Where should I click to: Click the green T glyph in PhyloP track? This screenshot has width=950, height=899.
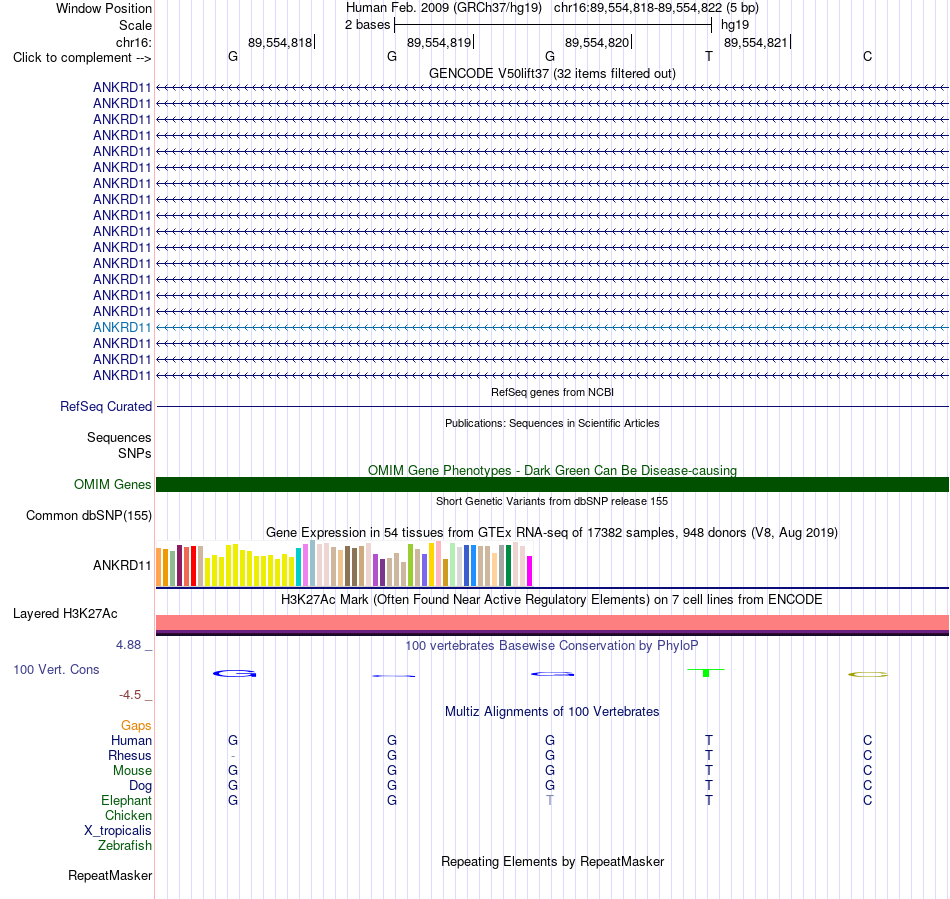click(x=706, y=672)
